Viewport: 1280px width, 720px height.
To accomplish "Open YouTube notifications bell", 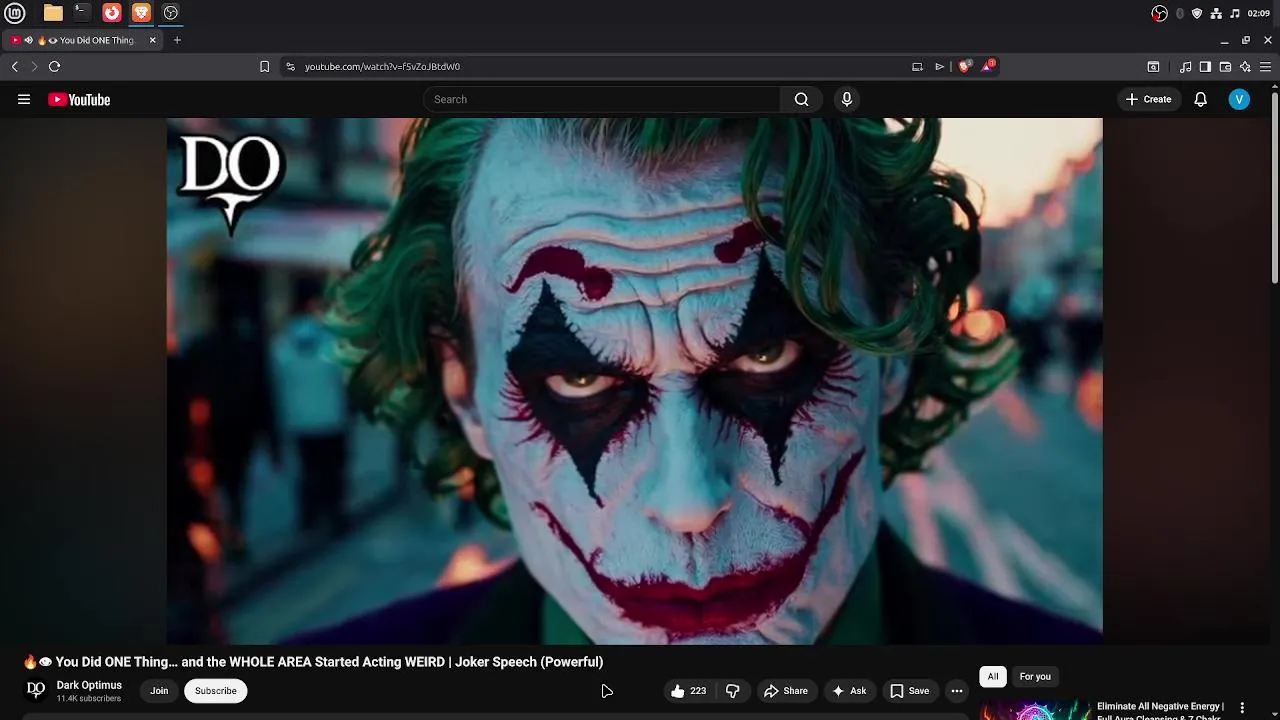I will click(1201, 99).
